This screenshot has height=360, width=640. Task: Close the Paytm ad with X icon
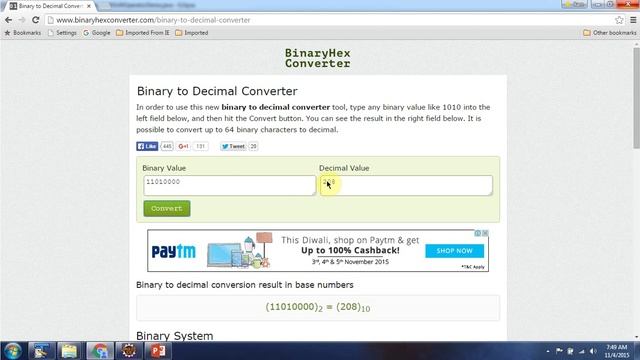[x=485, y=233]
